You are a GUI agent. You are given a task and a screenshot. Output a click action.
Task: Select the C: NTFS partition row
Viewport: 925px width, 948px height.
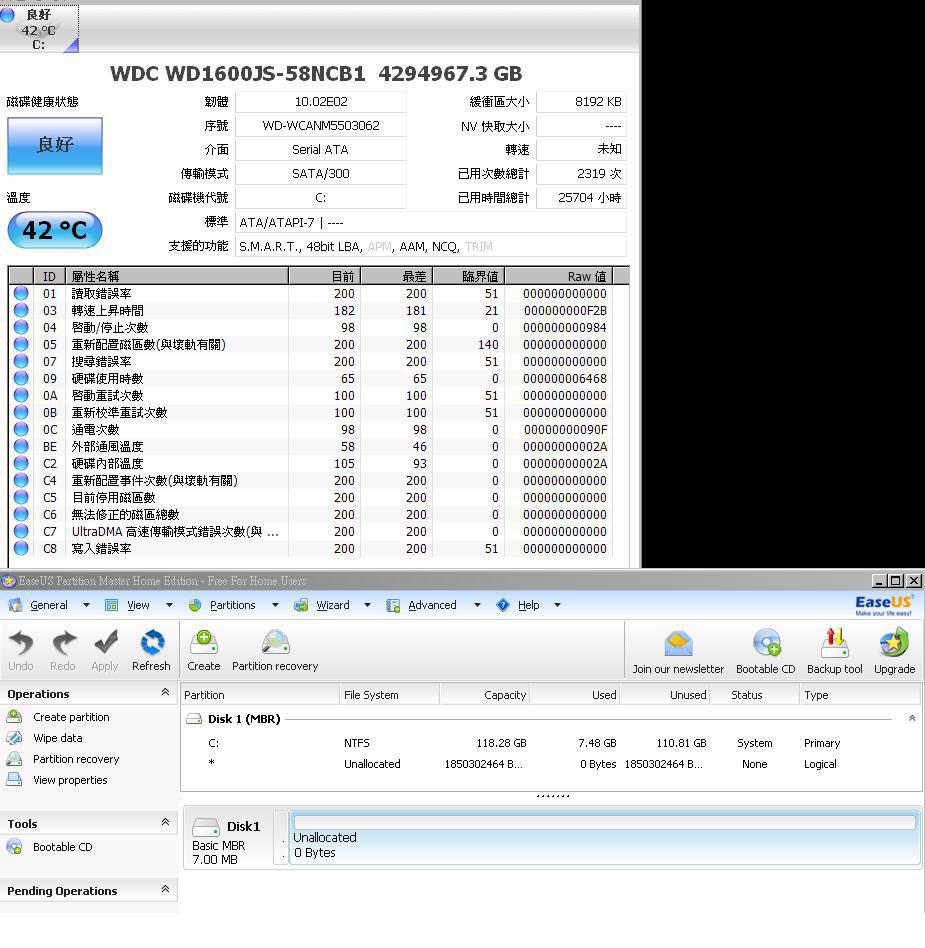pyautogui.click(x=550, y=743)
